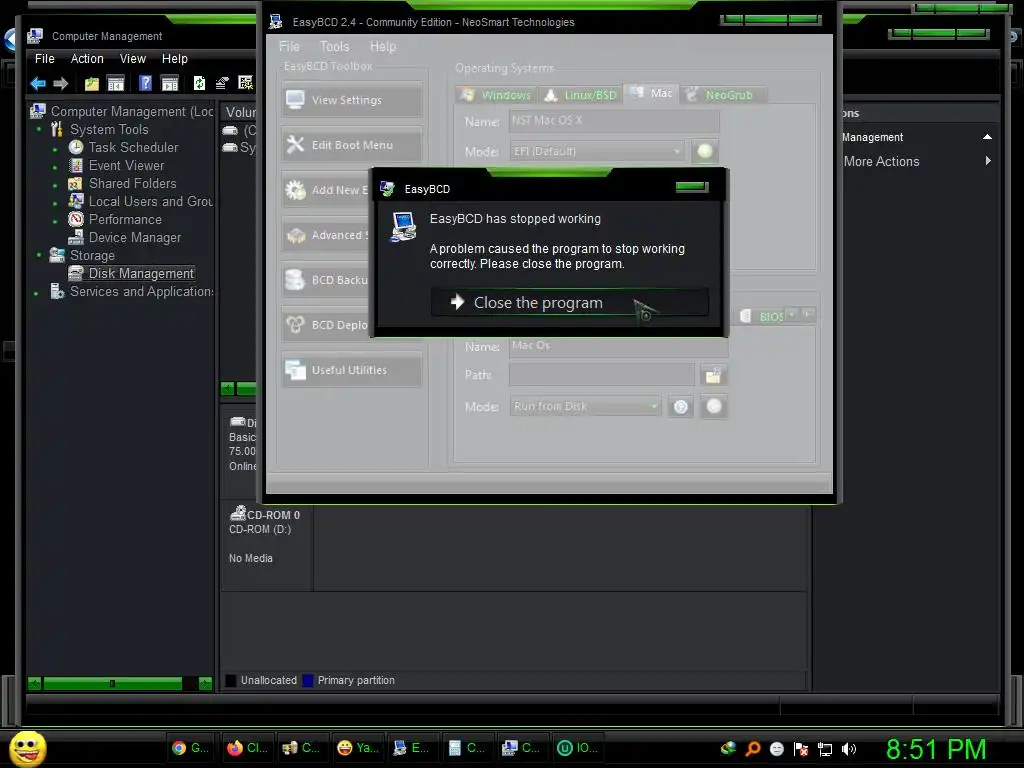Select Performance in the tree
Viewport: 1024px width, 768px height.
[125, 219]
